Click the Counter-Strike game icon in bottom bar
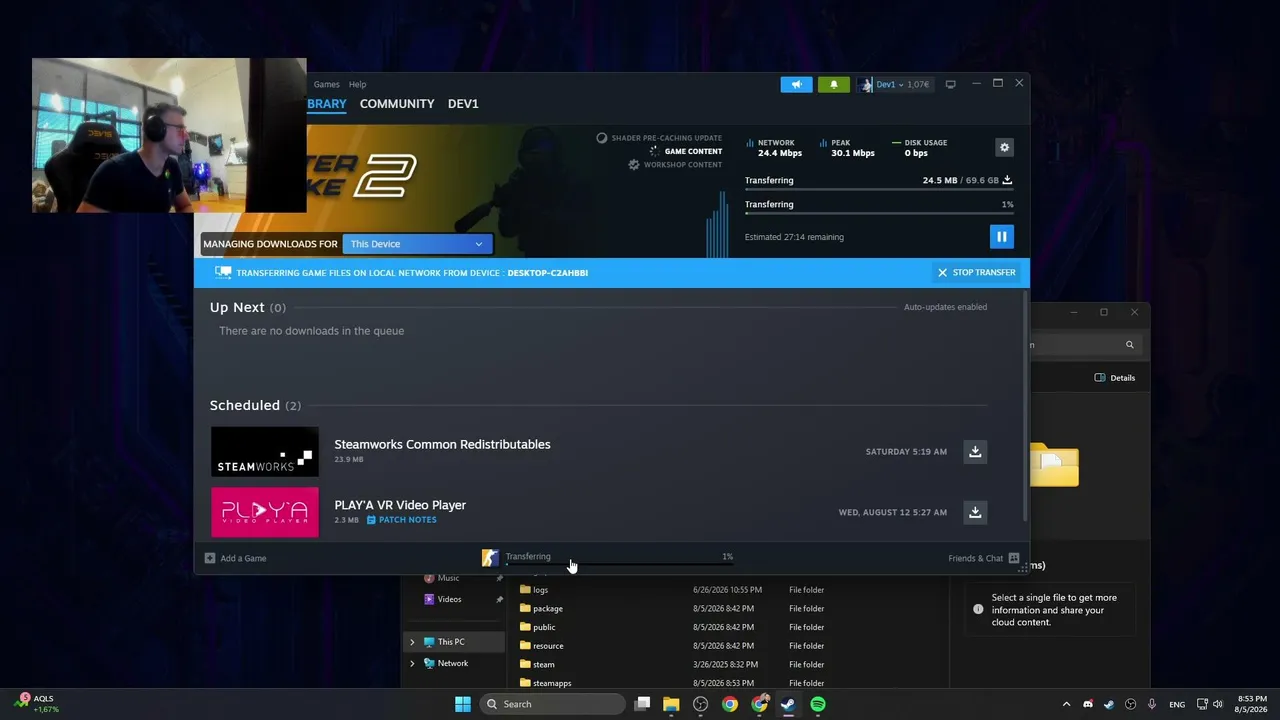This screenshot has height=720, width=1280. 490,558
